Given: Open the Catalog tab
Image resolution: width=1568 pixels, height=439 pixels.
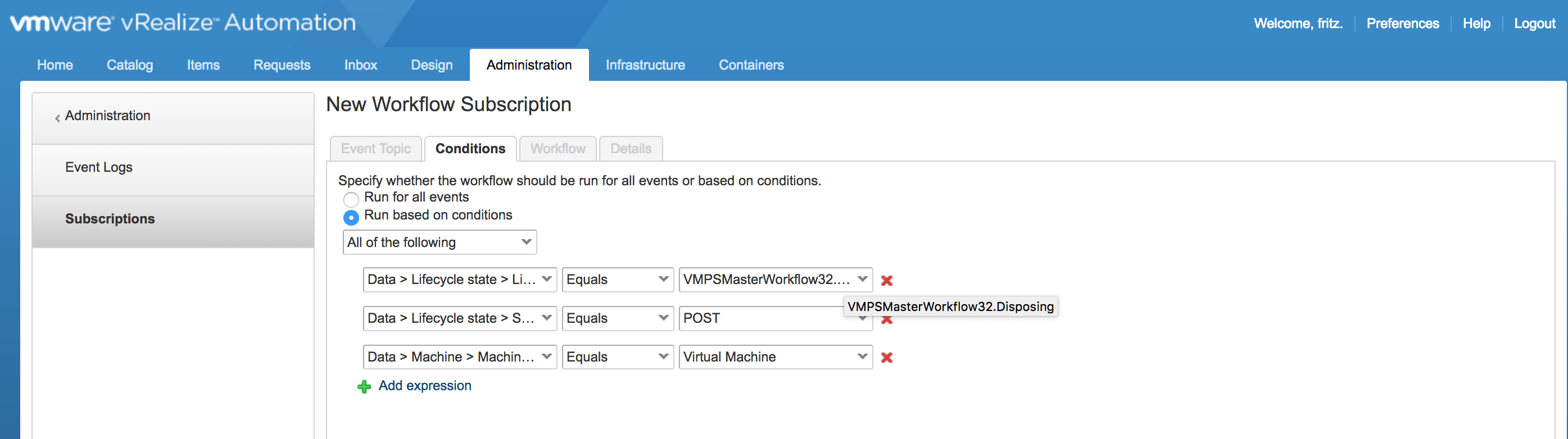Looking at the screenshot, I should point(130,65).
